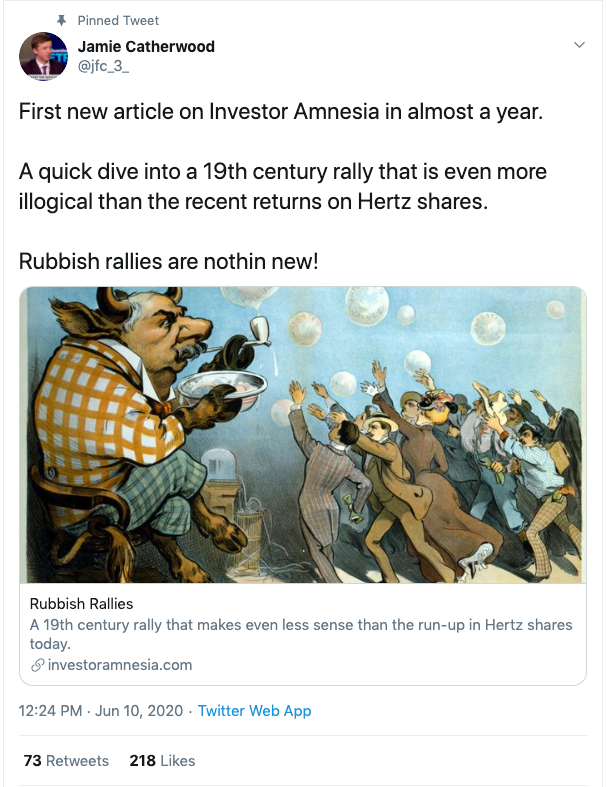Open the bull blowing bubbles cartoon image
This screenshot has height=787, width=607.
point(303,435)
